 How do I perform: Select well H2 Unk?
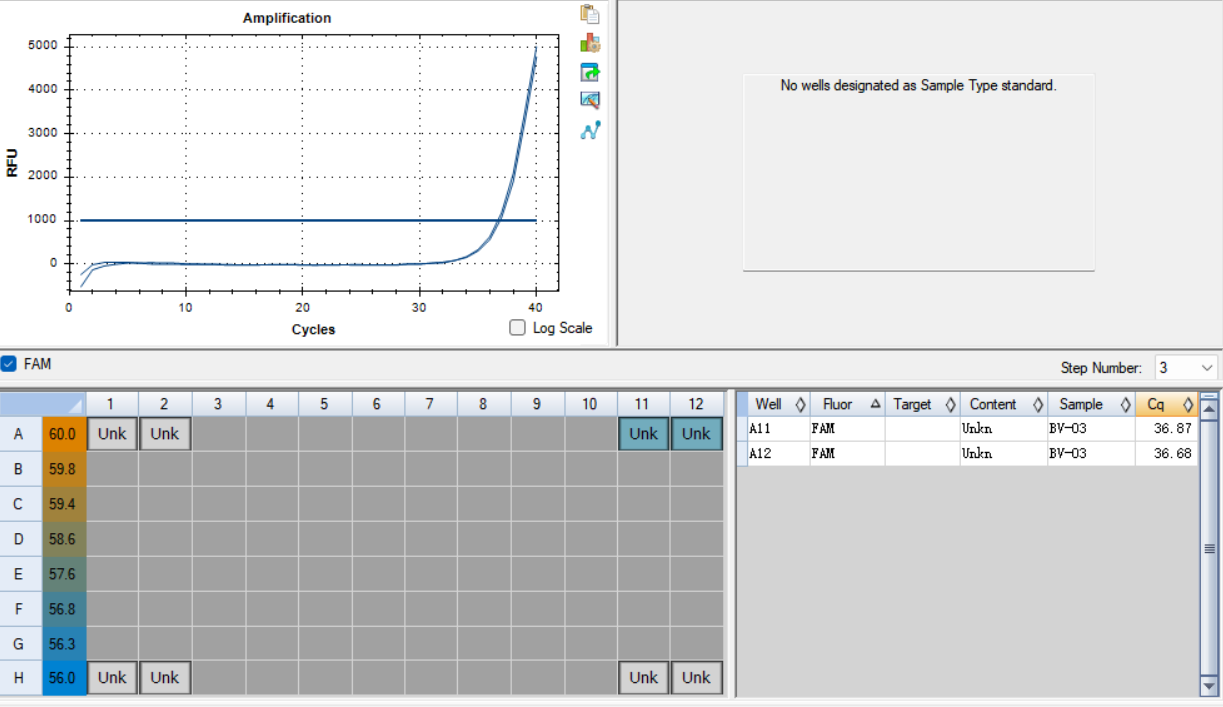pyautogui.click(x=165, y=678)
